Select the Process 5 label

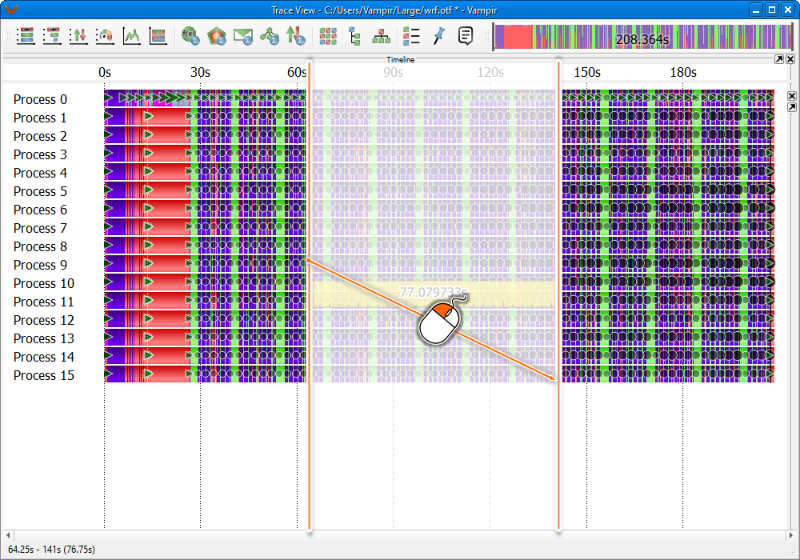tap(40, 191)
